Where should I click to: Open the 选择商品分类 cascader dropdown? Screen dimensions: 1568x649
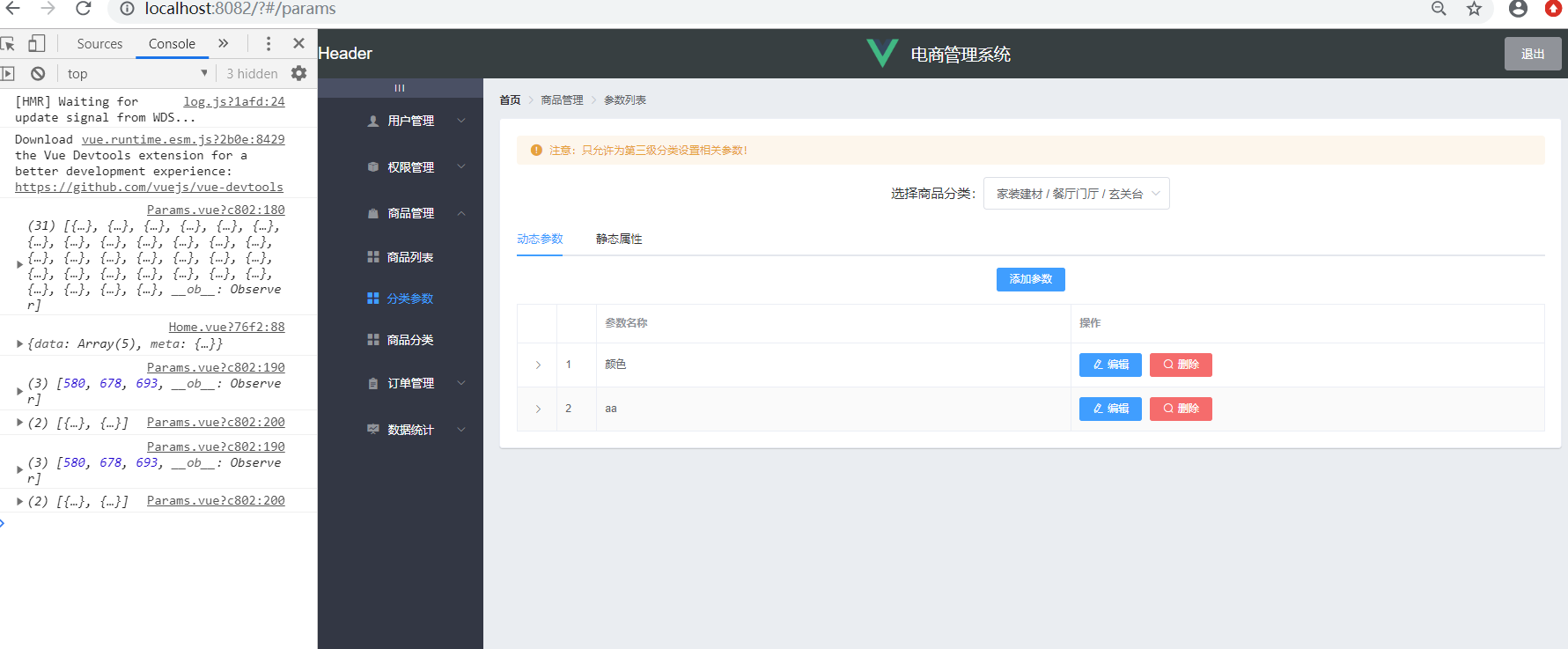click(x=1076, y=194)
